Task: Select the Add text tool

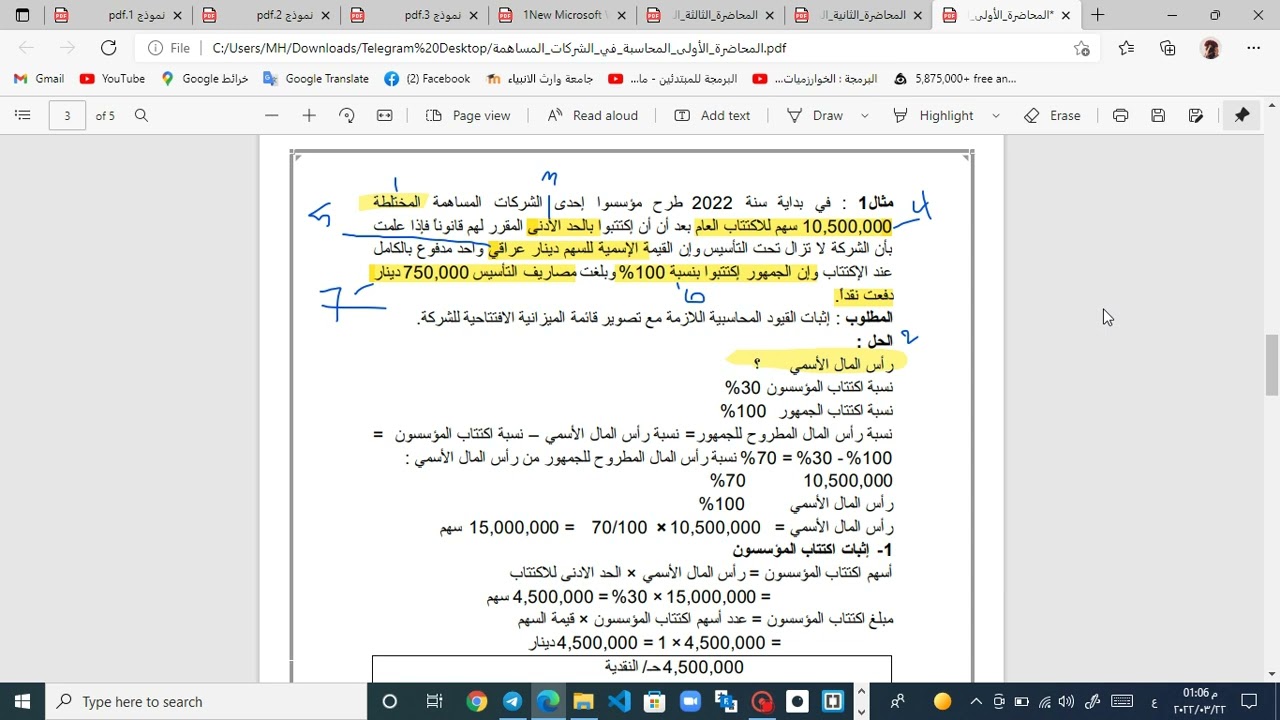Action: click(712, 116)
